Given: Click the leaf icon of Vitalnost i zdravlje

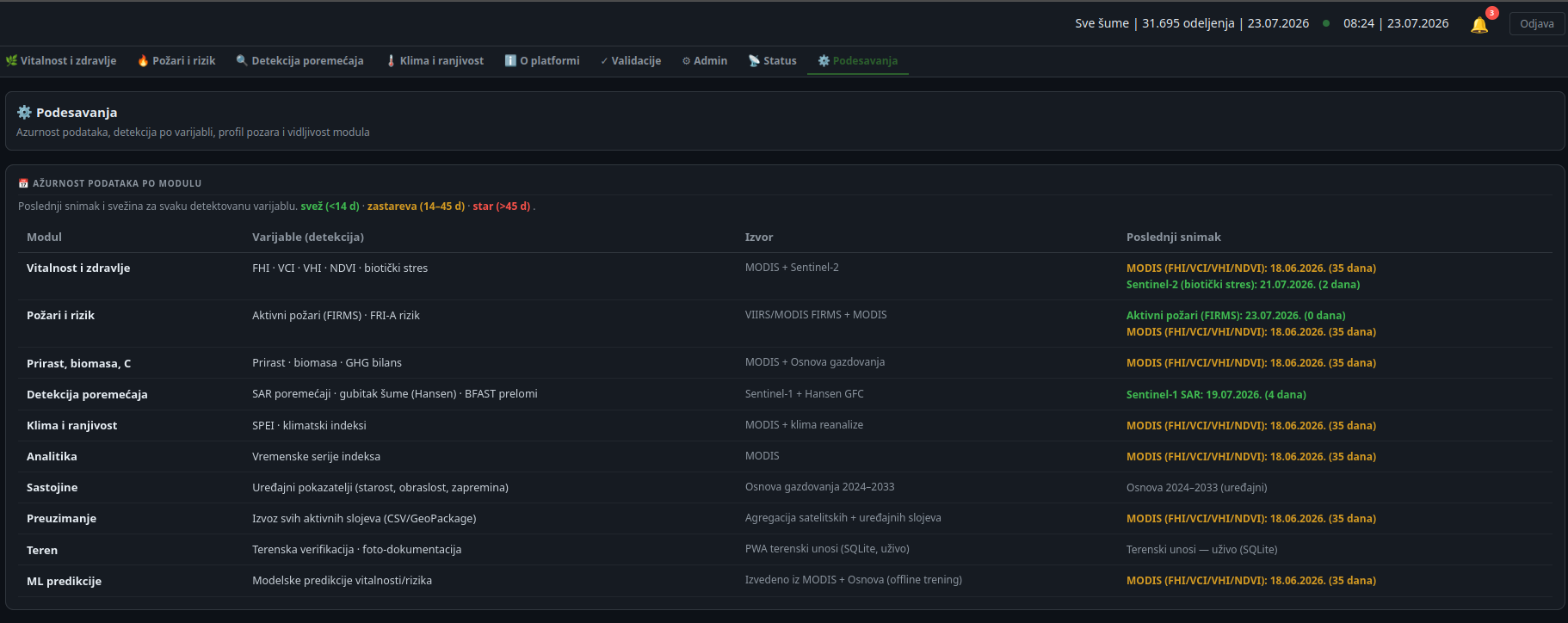Looking at the screenshot, I should point(11,60).
